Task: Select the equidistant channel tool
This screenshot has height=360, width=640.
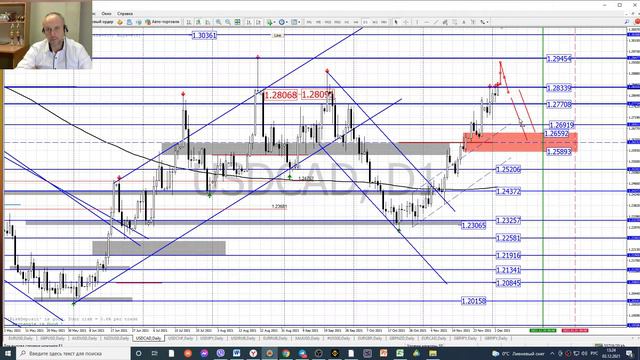Action: click(x=445, y=22)
